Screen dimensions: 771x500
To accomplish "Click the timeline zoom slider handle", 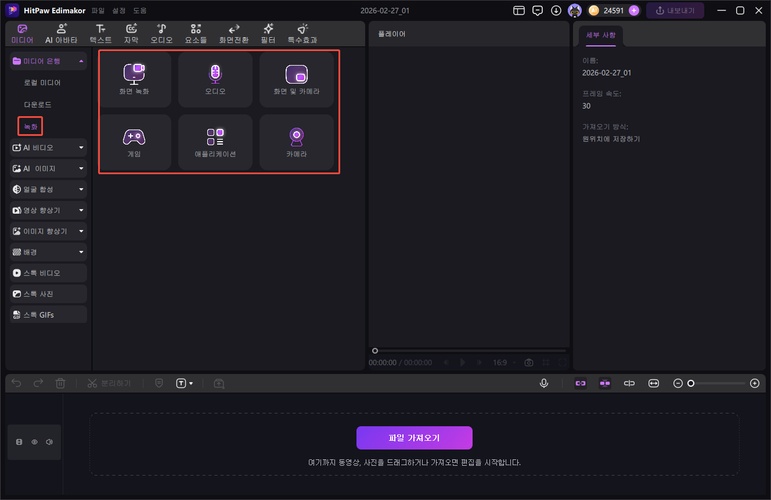I will click(x=691, y=383).
